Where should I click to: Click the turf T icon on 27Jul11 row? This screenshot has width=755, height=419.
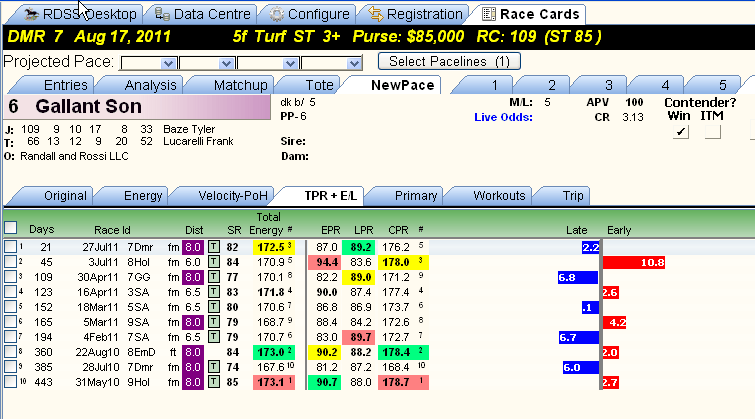pos(214,247)
